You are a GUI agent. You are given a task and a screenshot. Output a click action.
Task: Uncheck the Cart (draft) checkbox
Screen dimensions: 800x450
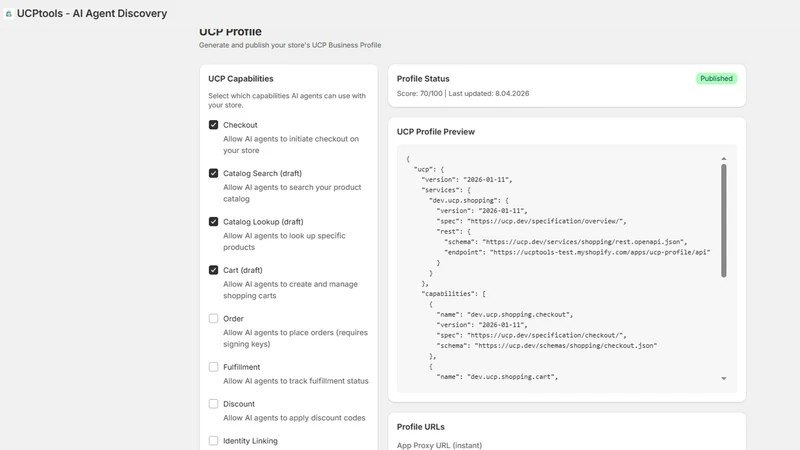pos(213,270)
